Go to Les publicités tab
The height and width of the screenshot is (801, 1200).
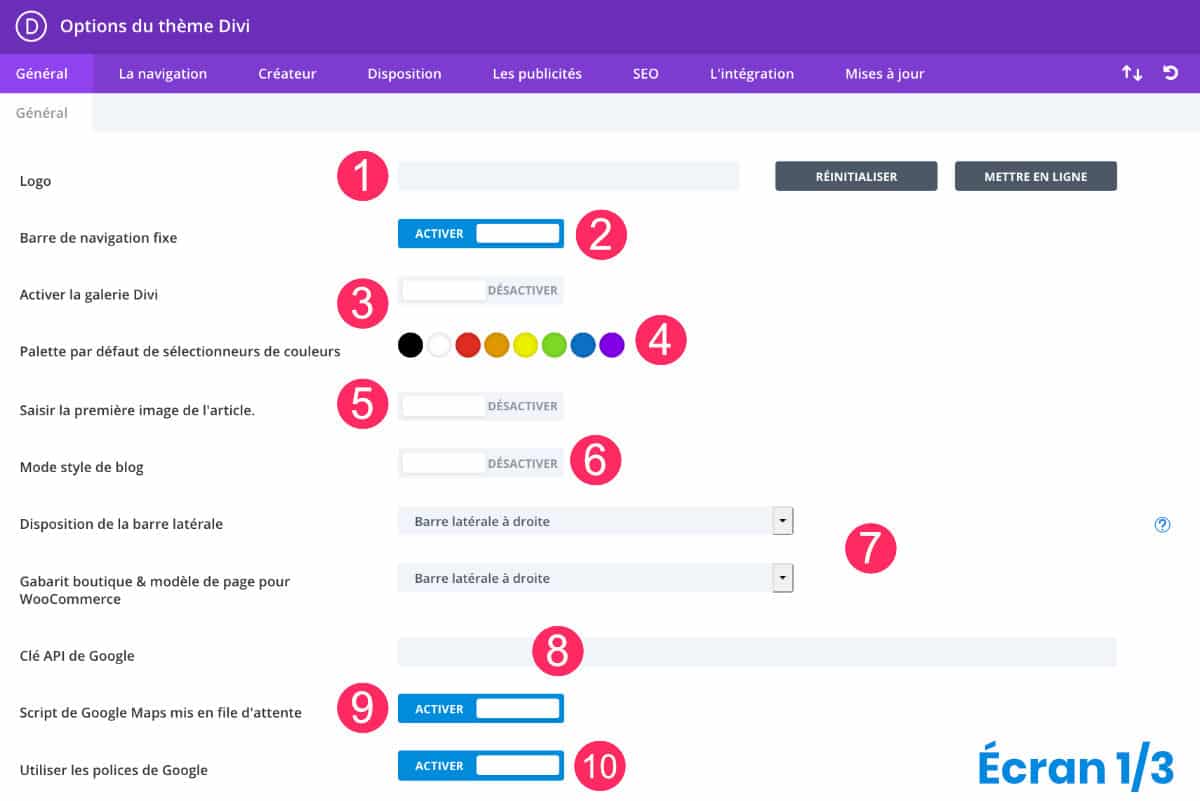click(537, 73)
